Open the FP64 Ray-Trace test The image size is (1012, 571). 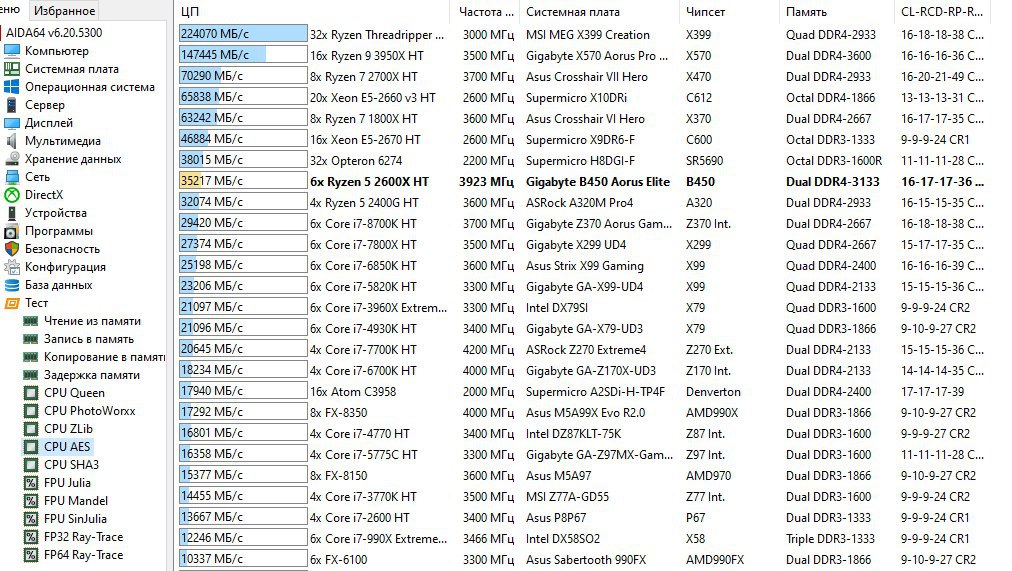[83, 555]
